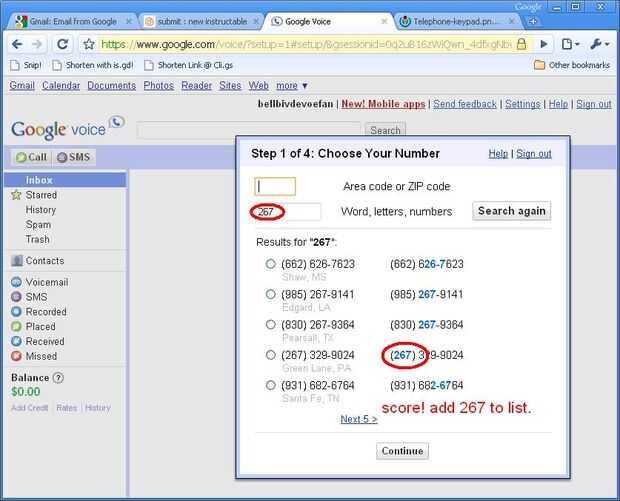This screenshot has height=501, width=620.
Task: Close the Gmail tab
Action: tap(129, 21)
